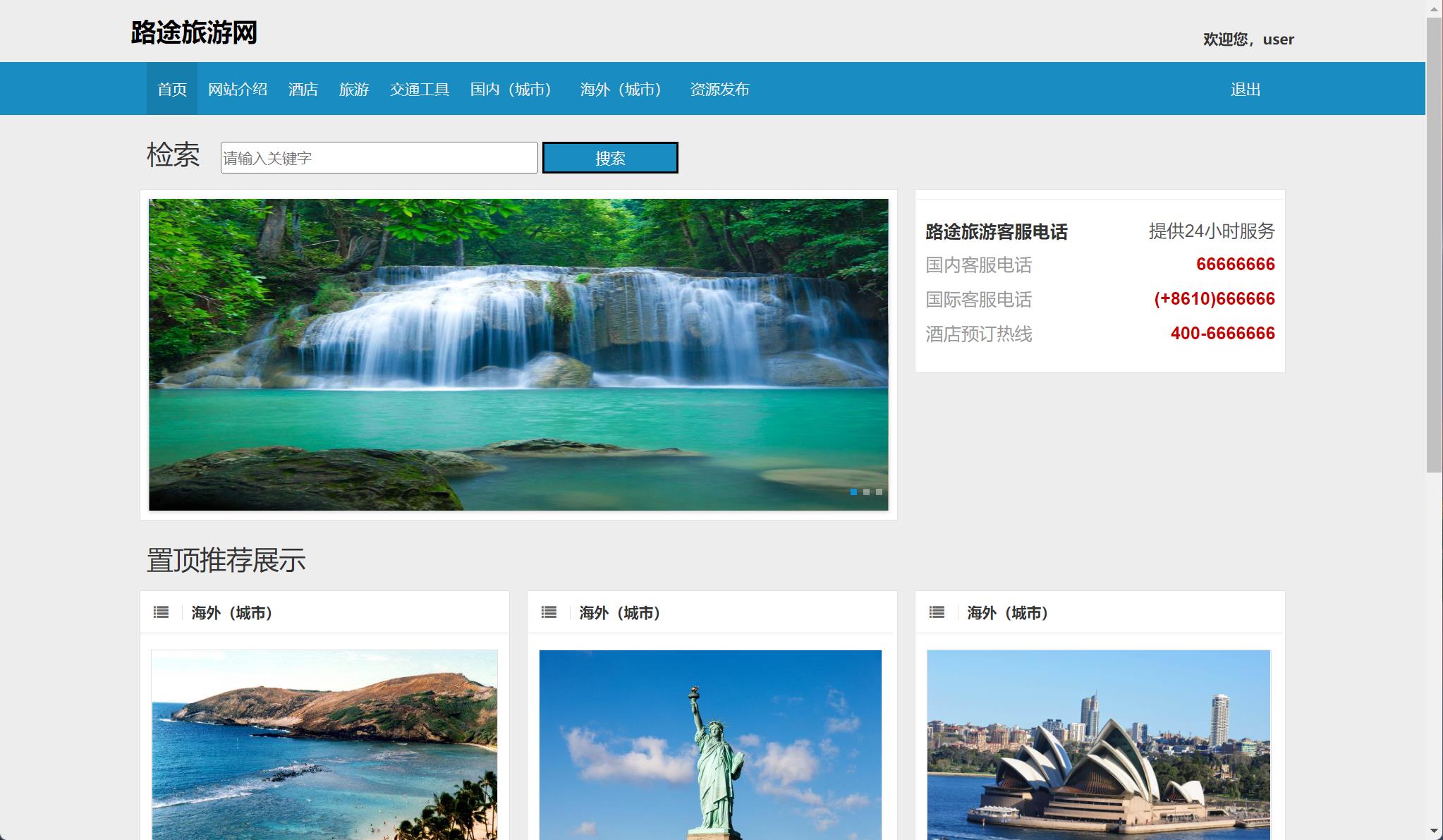1443x840 pixels.
Task: Click the 退出 logout link
Action: tap(1245, 89)
